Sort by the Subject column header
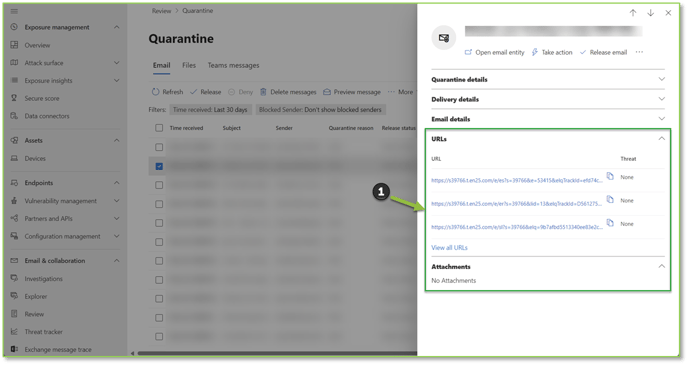The image size is (688, 365). pos(232,128)
